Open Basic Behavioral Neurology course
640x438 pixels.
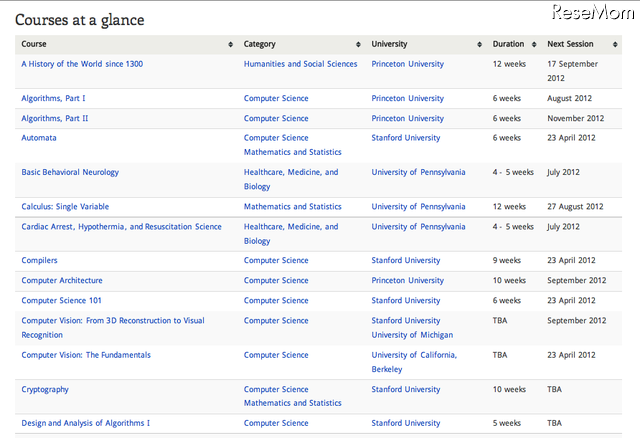click(x=70, y=172)
